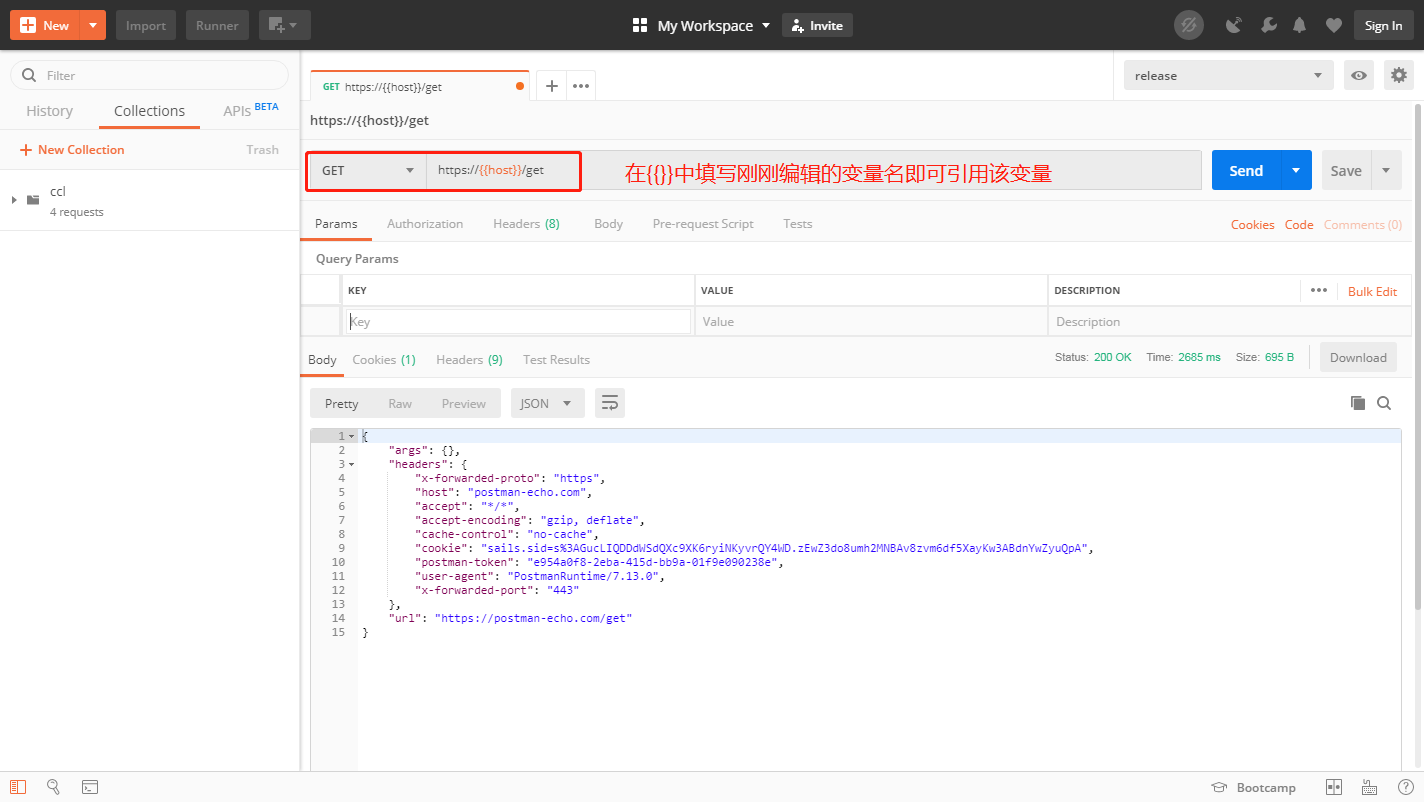Copy response to clipboard icon
Viewport: 1424px width, 802px height.
coord(1357,403)
